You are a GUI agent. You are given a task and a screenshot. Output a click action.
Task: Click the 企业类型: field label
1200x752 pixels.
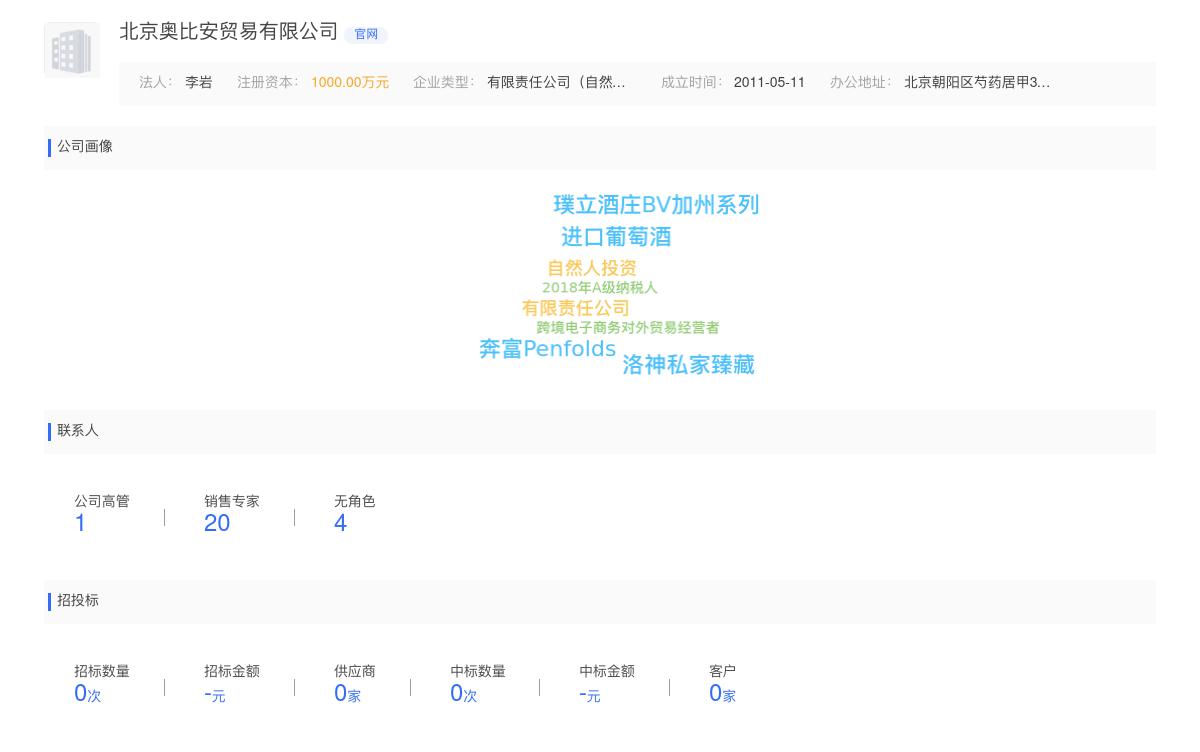click(x=444, y=83)
